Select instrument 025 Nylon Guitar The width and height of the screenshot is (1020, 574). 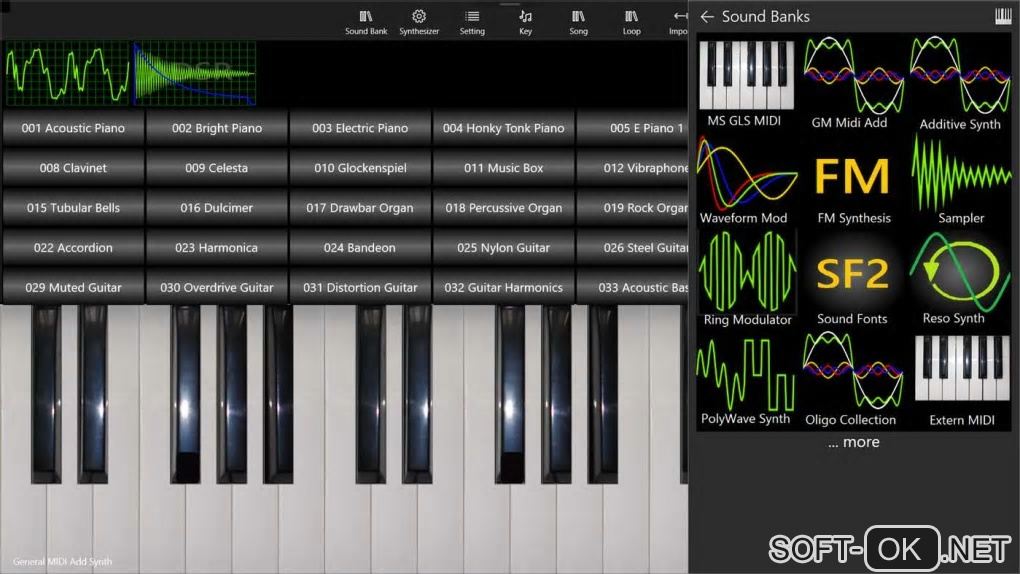pyautogui.click(x=503, y=247)
